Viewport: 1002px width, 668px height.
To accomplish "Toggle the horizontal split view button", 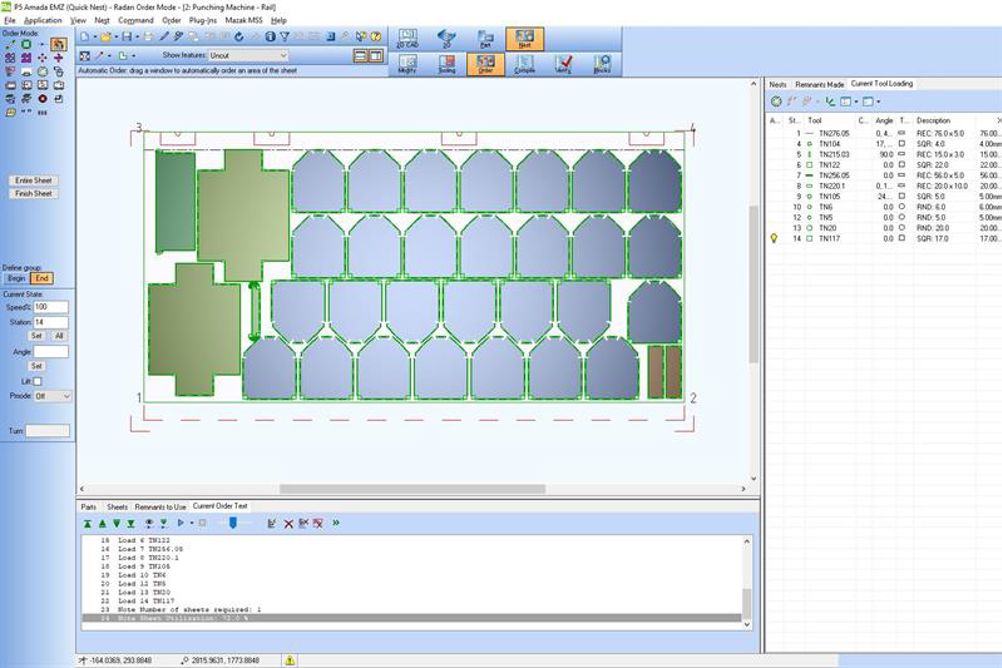I will (360, 56).
